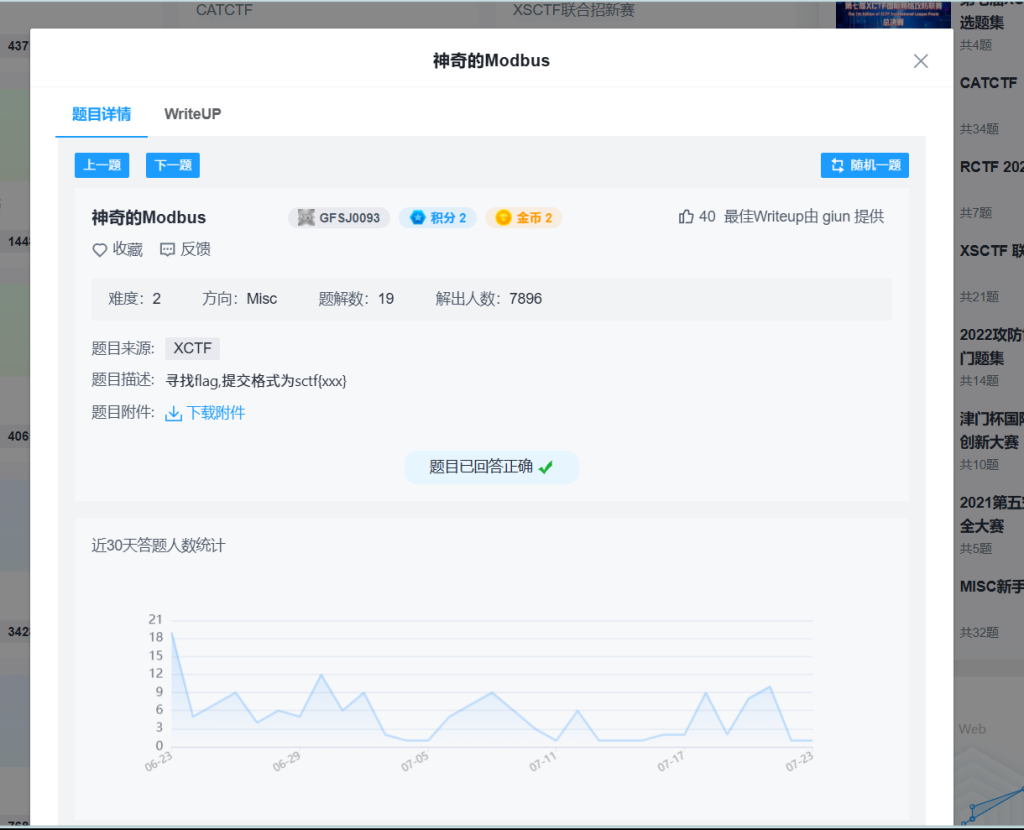Go to previous challenge with 上一题
The height and width of the screenshot is (830, 1024).
102,166
